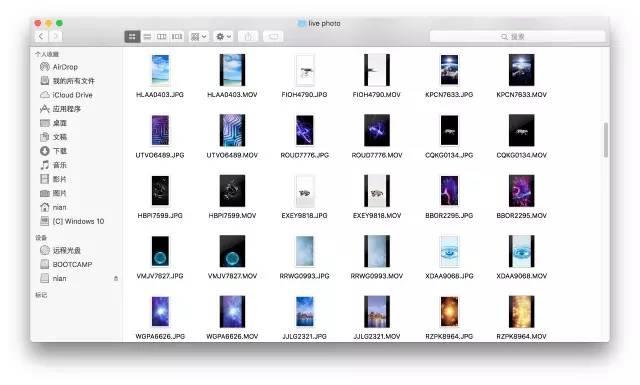
Task: Click the Share toolbar button
Action: coord(248,37)
